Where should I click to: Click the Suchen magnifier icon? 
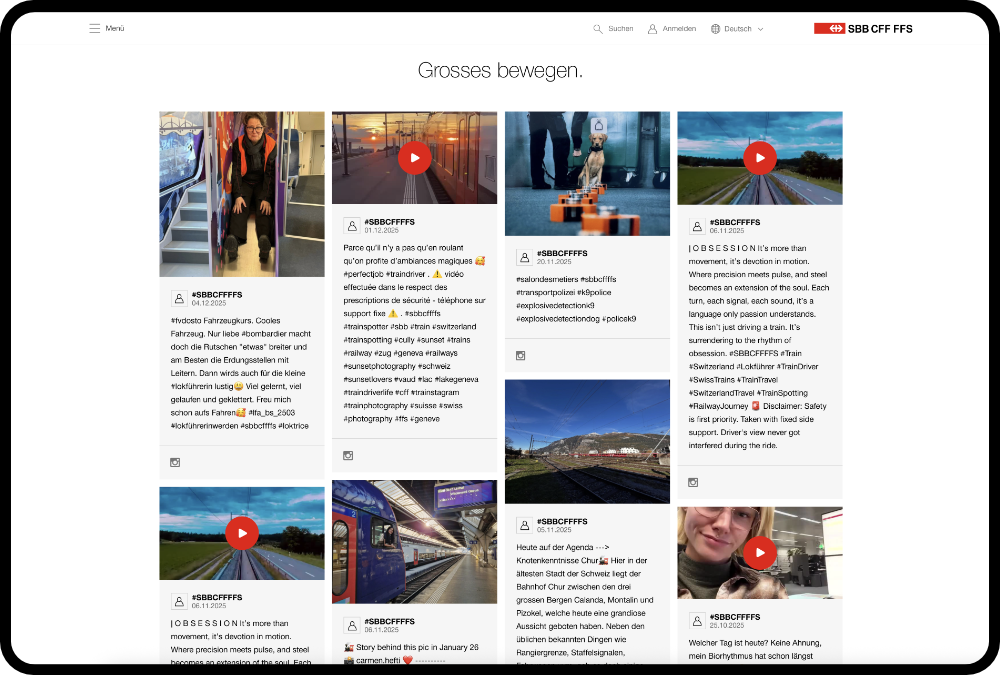[598, 29]
